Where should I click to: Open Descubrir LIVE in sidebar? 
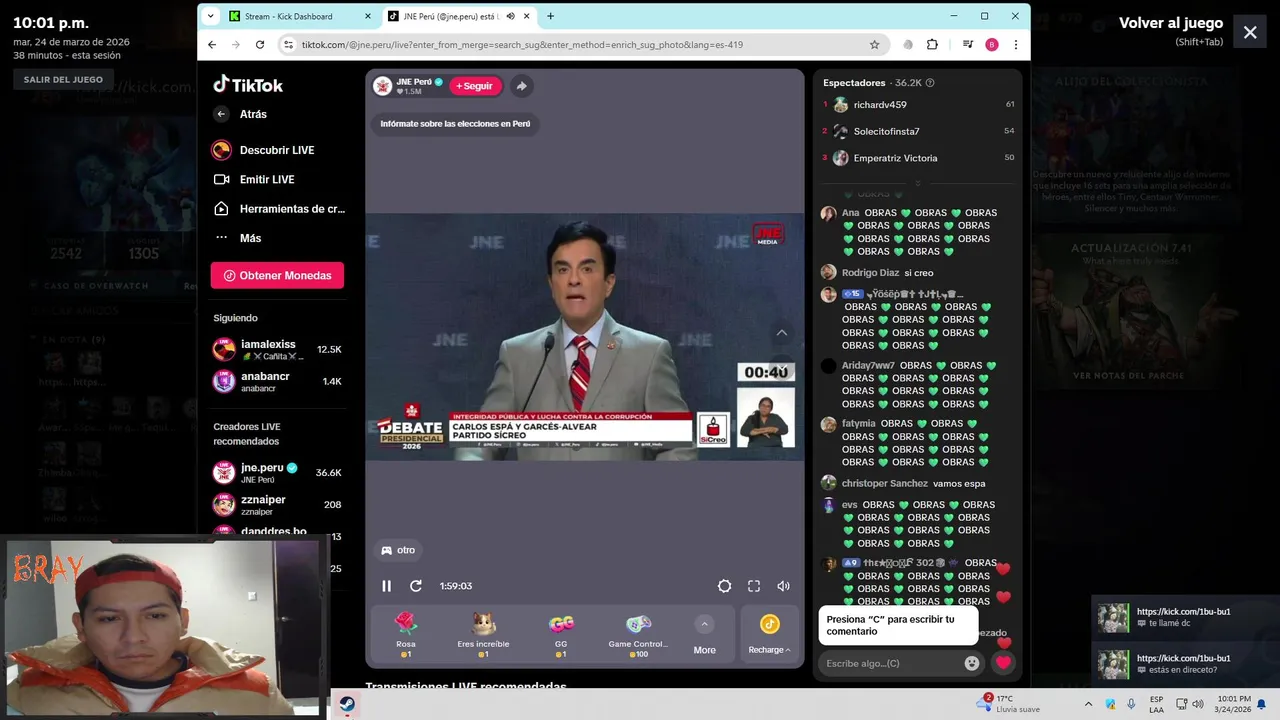point(278,150)
